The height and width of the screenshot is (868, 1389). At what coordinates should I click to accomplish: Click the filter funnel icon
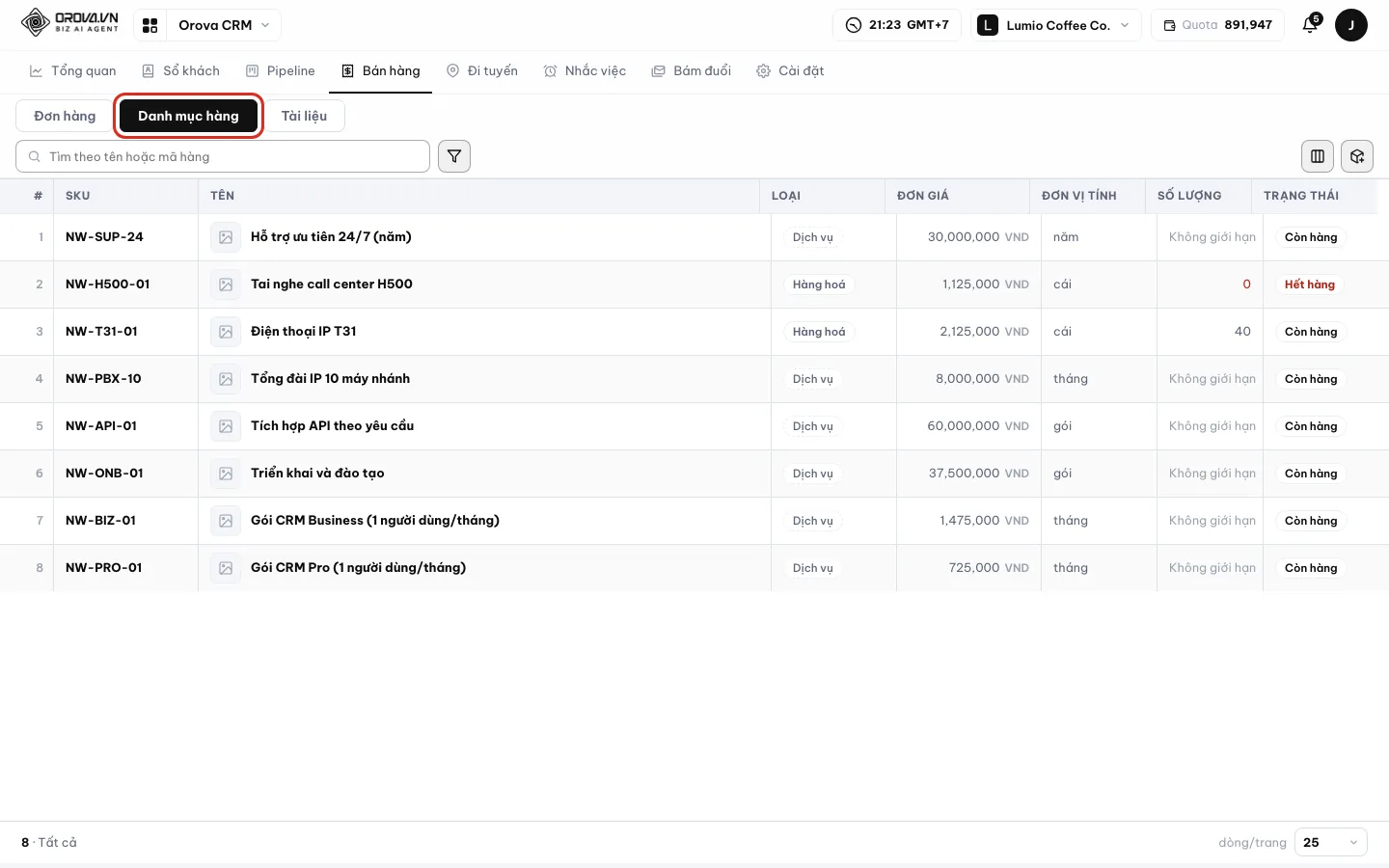point(454,156)
